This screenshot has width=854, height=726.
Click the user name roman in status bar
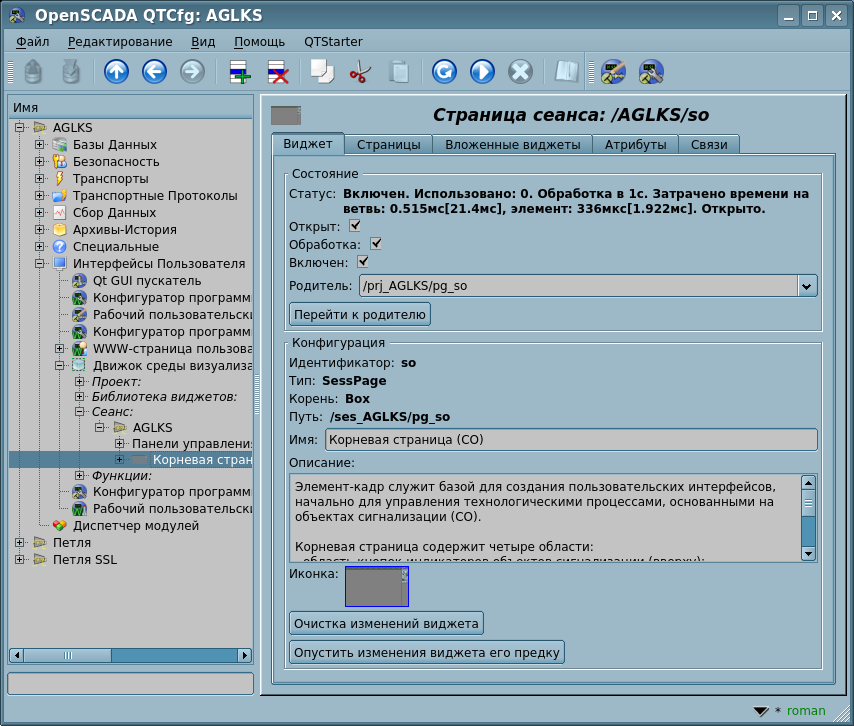806,711
